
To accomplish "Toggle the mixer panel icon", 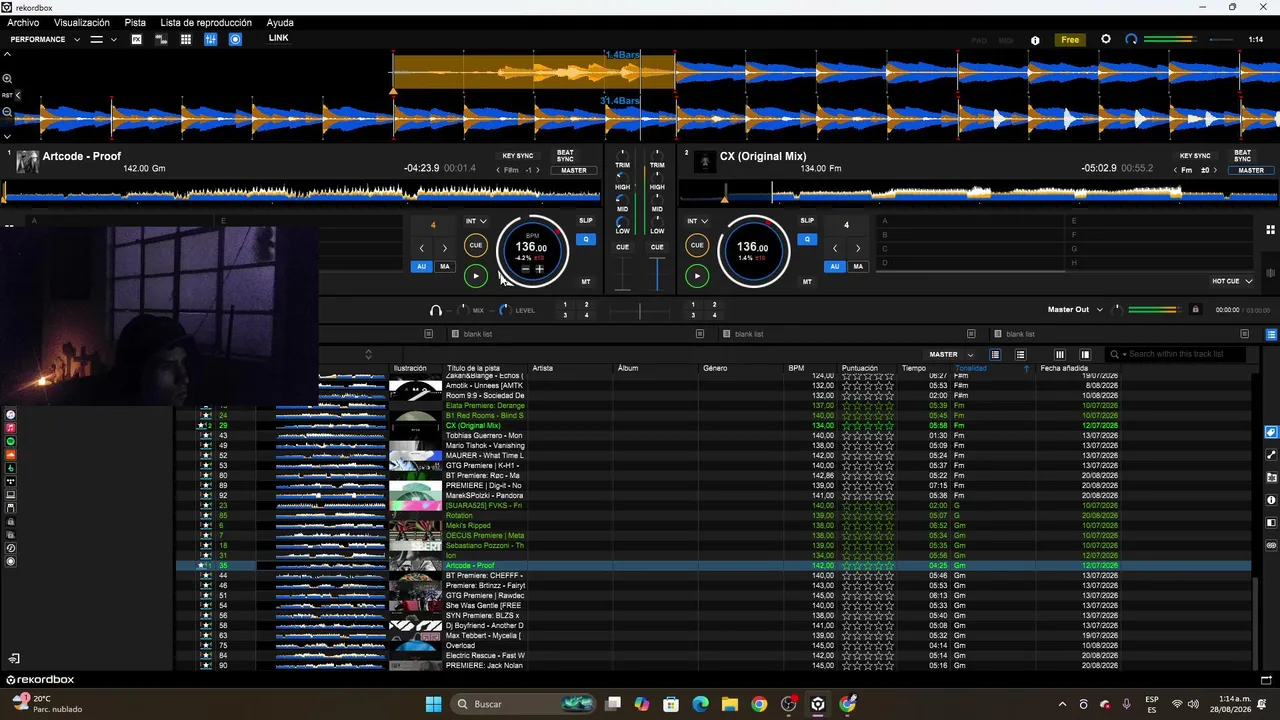I will (211, 39).
